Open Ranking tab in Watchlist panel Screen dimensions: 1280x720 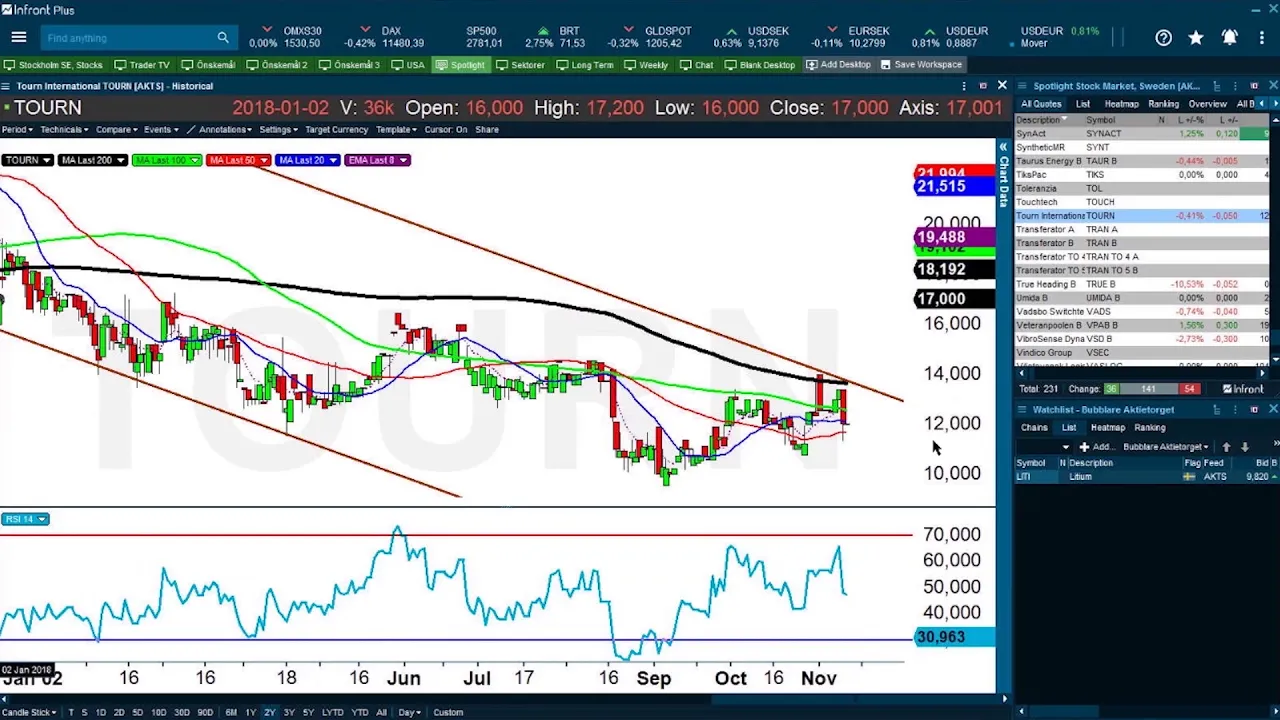(1149, 428)
